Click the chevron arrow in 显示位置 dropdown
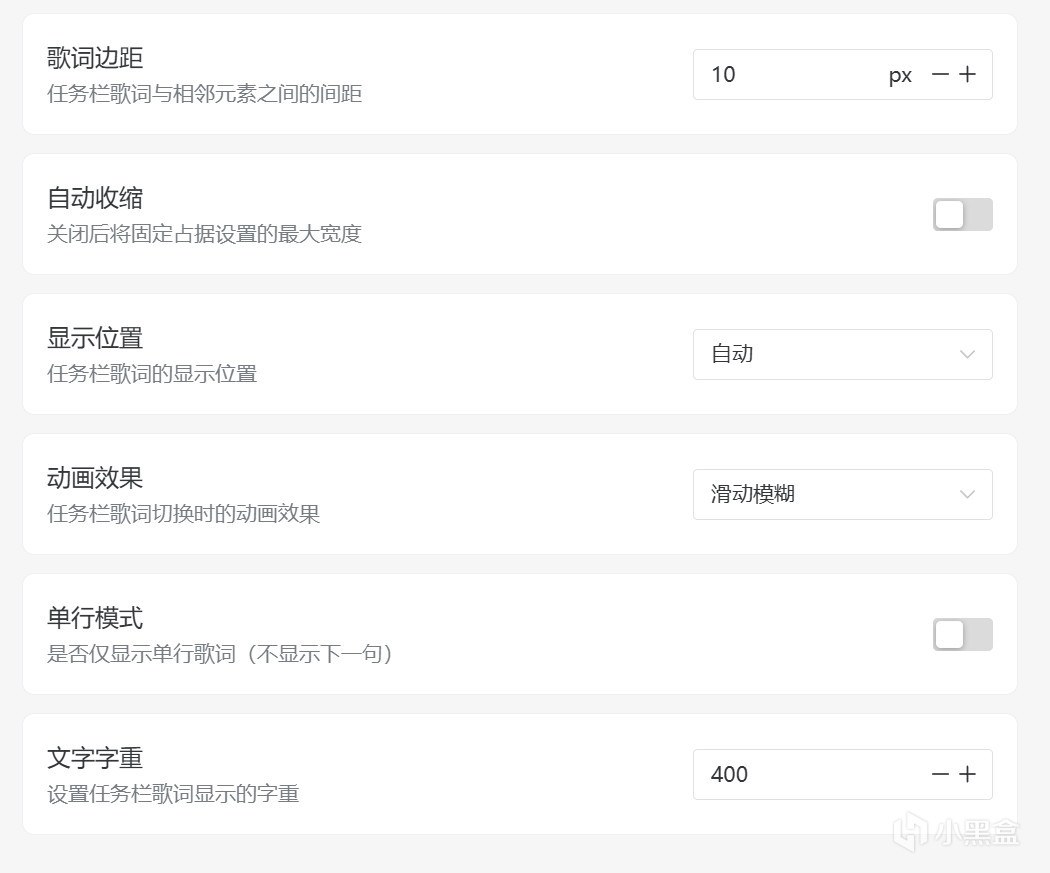The width and height of the screenshot is (1050, 873). [x=967, y=355]
